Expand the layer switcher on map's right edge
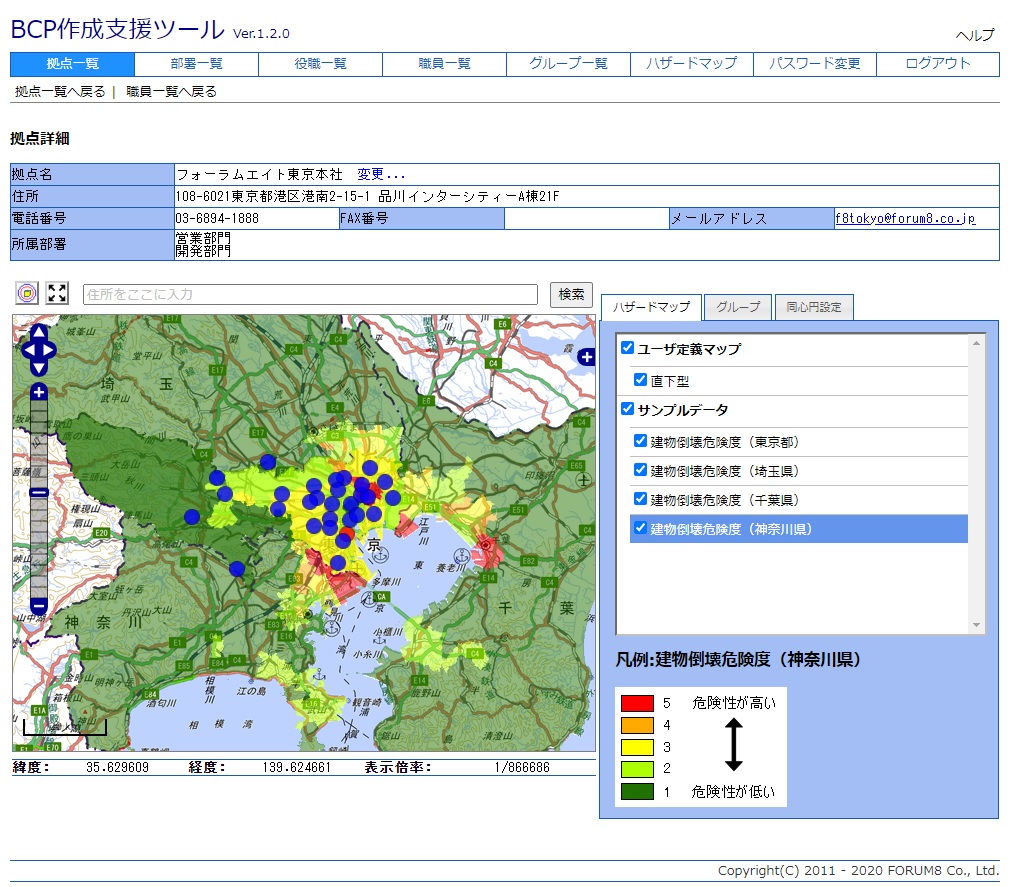Screen dimensions: 1016x887 pyautogui.click(x=587, y=355)
